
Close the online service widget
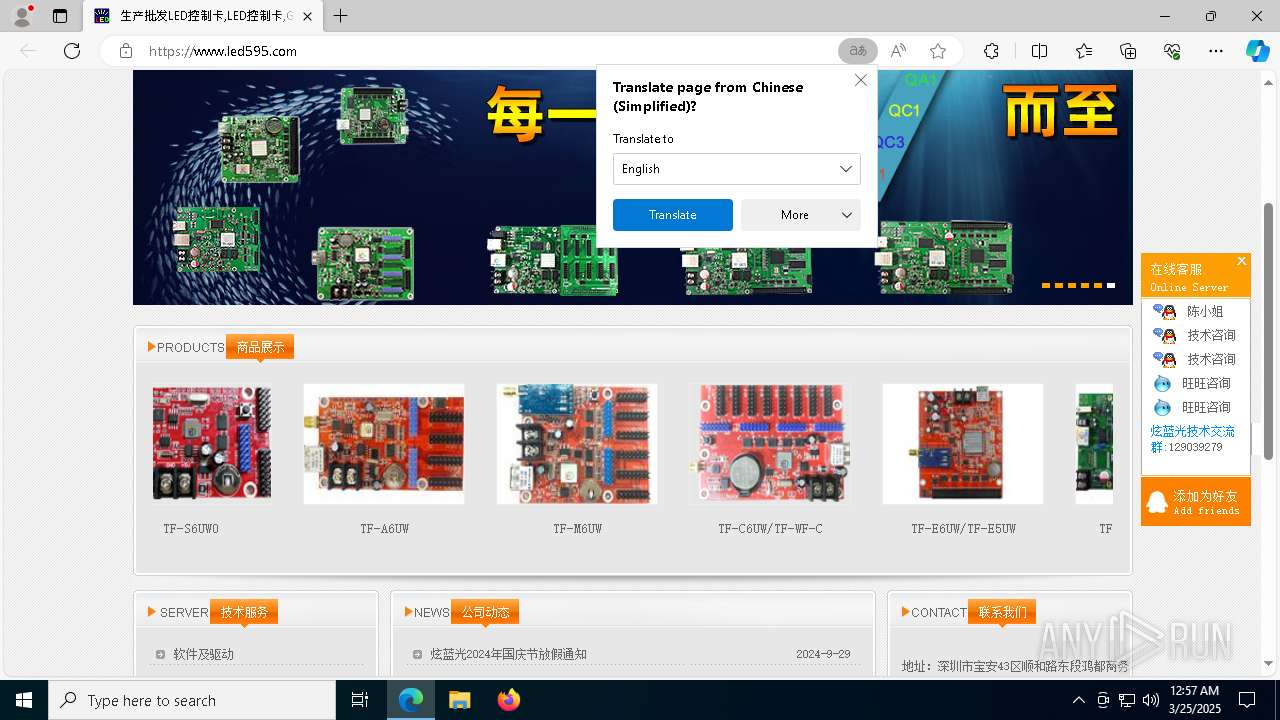coord(1242,261)
